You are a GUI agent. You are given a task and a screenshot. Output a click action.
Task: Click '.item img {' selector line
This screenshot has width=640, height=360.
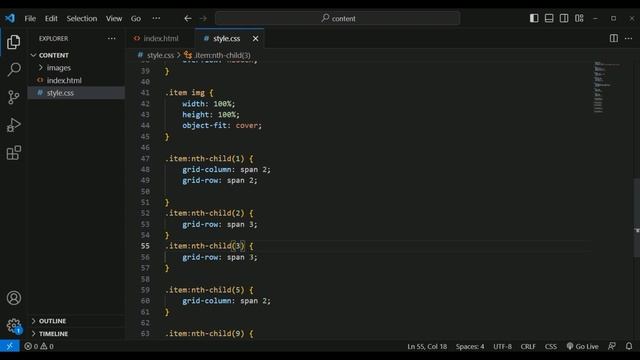pyautogui.click(x=189, y=93)
